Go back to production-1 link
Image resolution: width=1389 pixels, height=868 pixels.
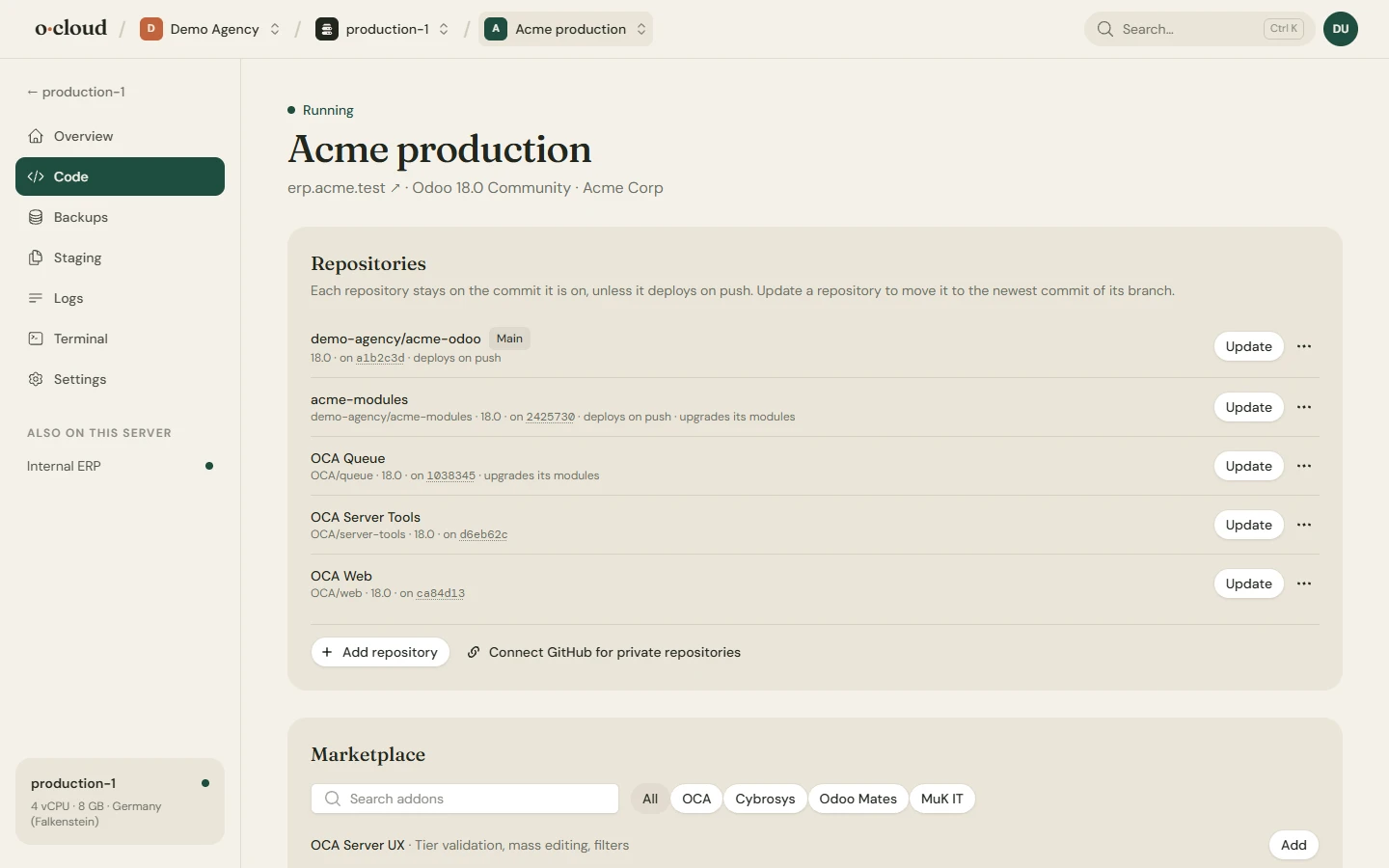[76, 92]
